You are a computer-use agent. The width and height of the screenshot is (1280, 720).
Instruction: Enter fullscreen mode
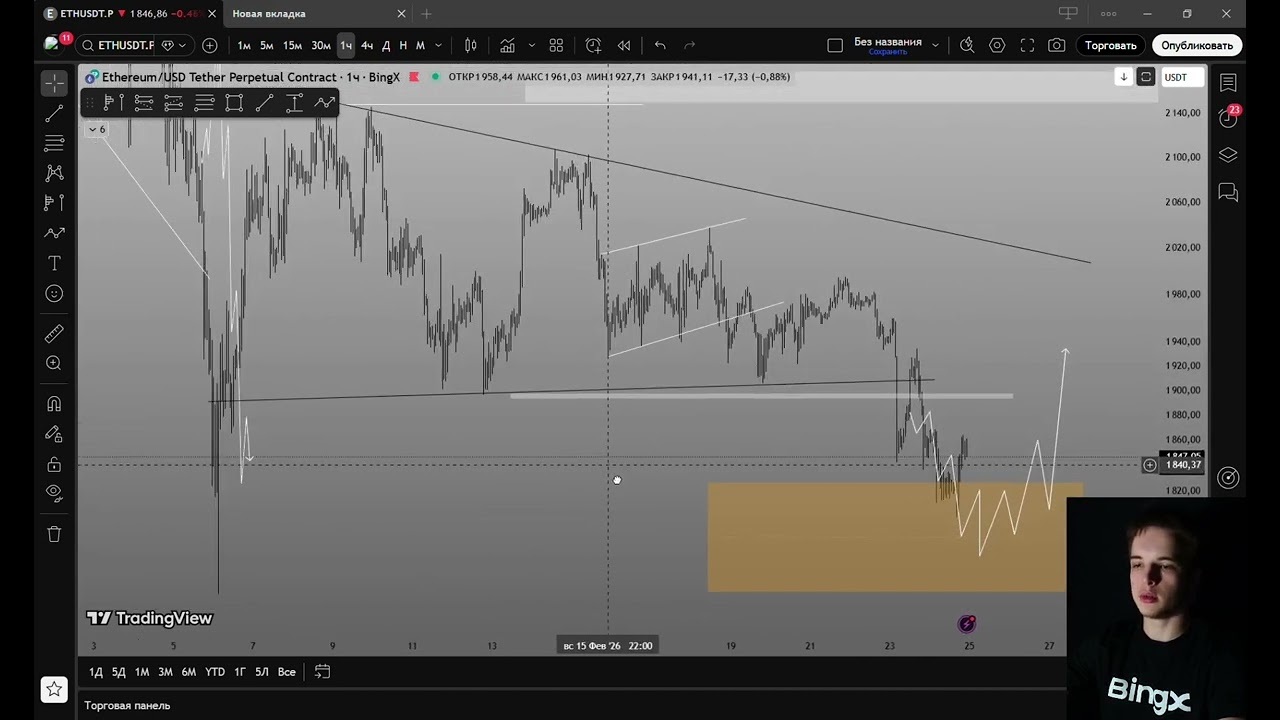tap(1027, 45)
